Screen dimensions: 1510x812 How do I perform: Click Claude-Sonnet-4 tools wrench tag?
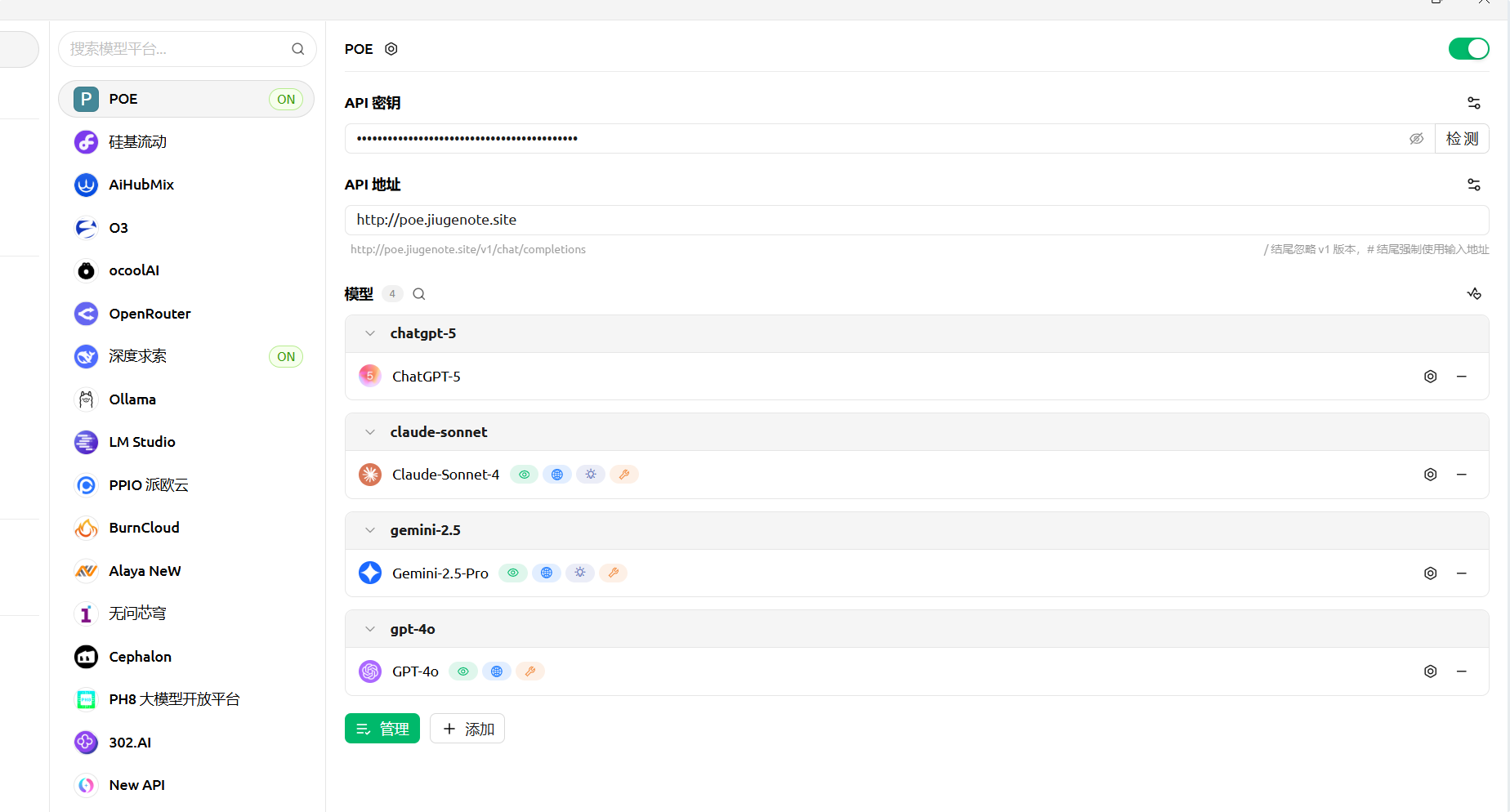624,475
